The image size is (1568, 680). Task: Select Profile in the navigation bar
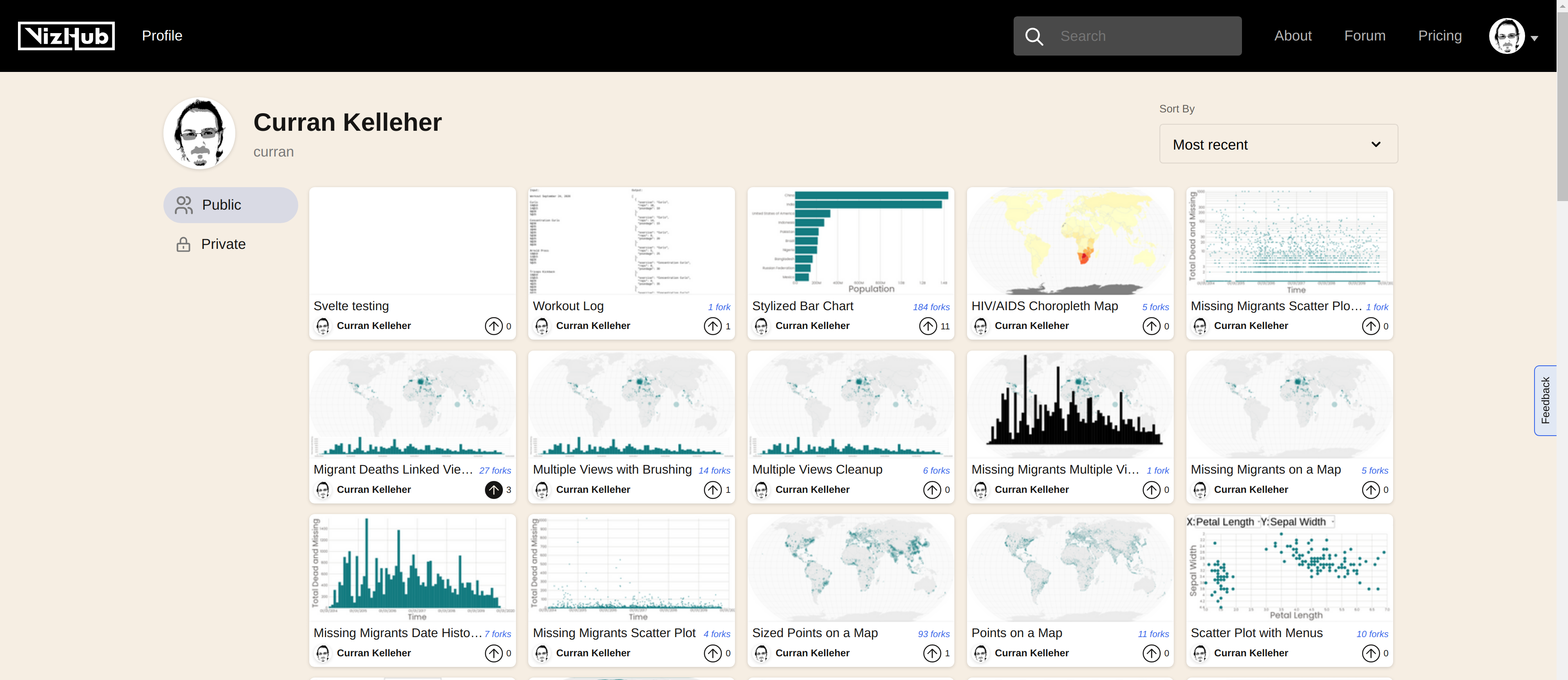pos(162,36)
